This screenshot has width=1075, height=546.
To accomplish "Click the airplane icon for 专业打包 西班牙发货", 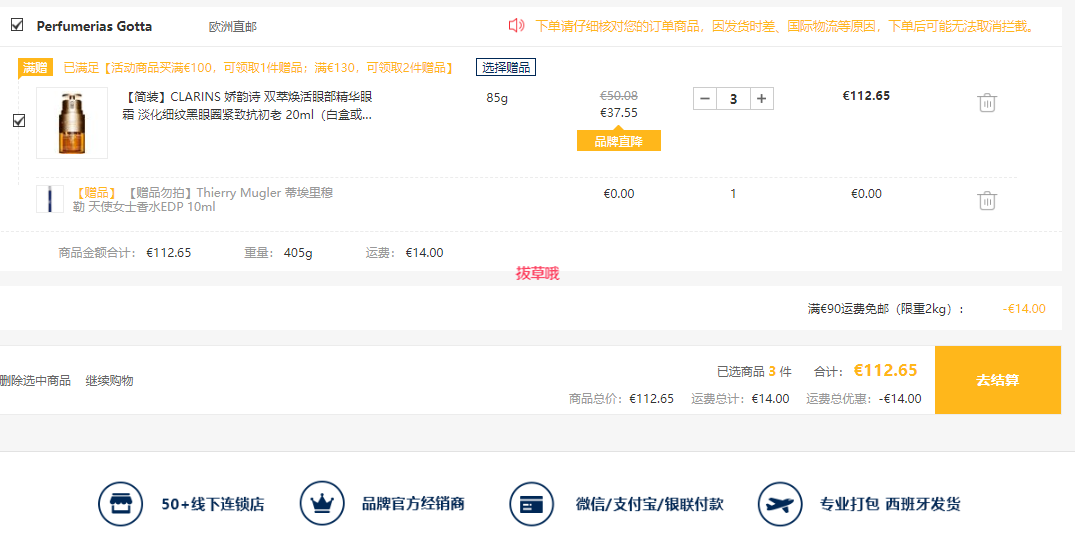I will coord(780,504).
